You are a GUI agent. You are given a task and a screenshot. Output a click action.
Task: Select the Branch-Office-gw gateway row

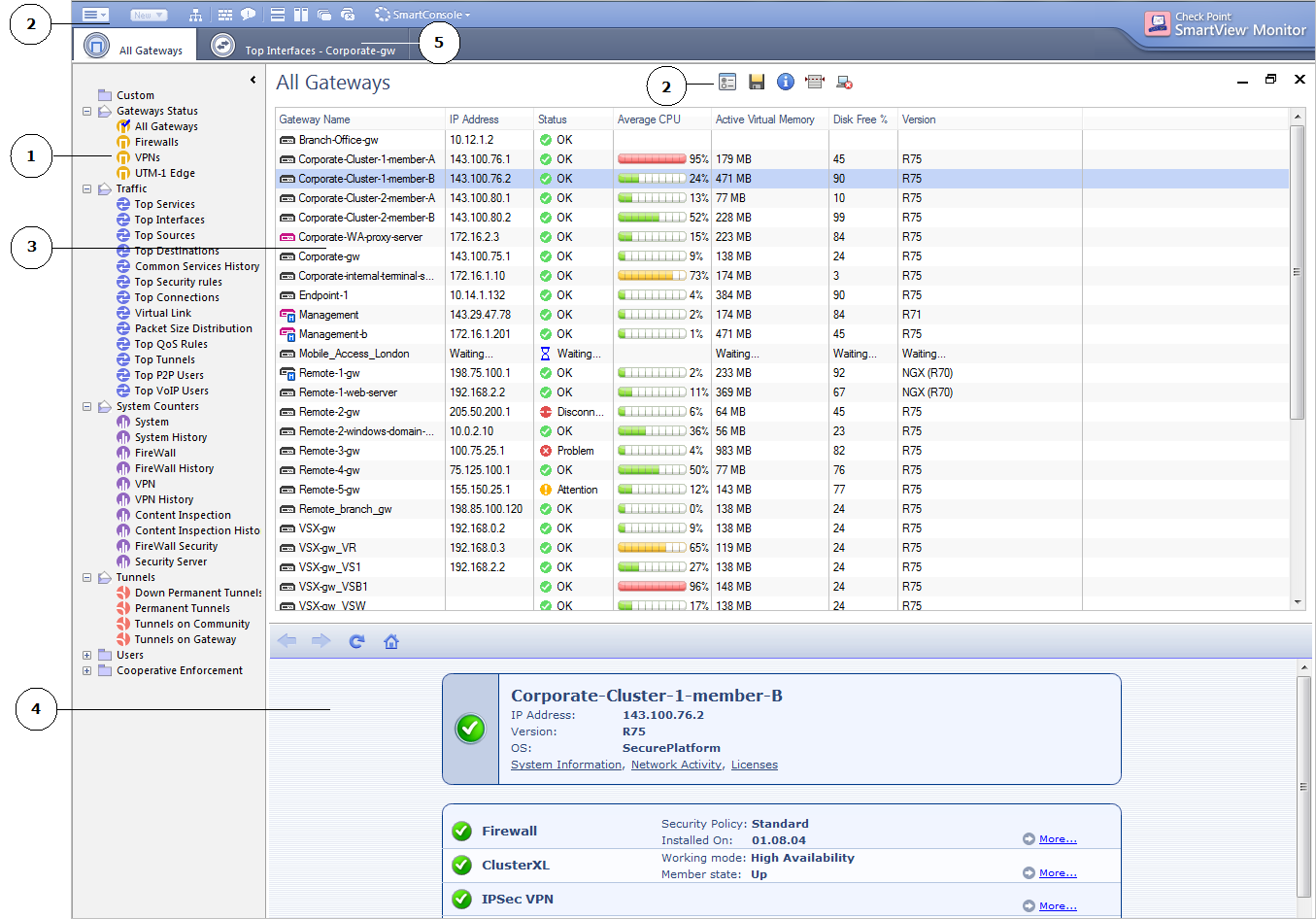[x=782, y=140]
